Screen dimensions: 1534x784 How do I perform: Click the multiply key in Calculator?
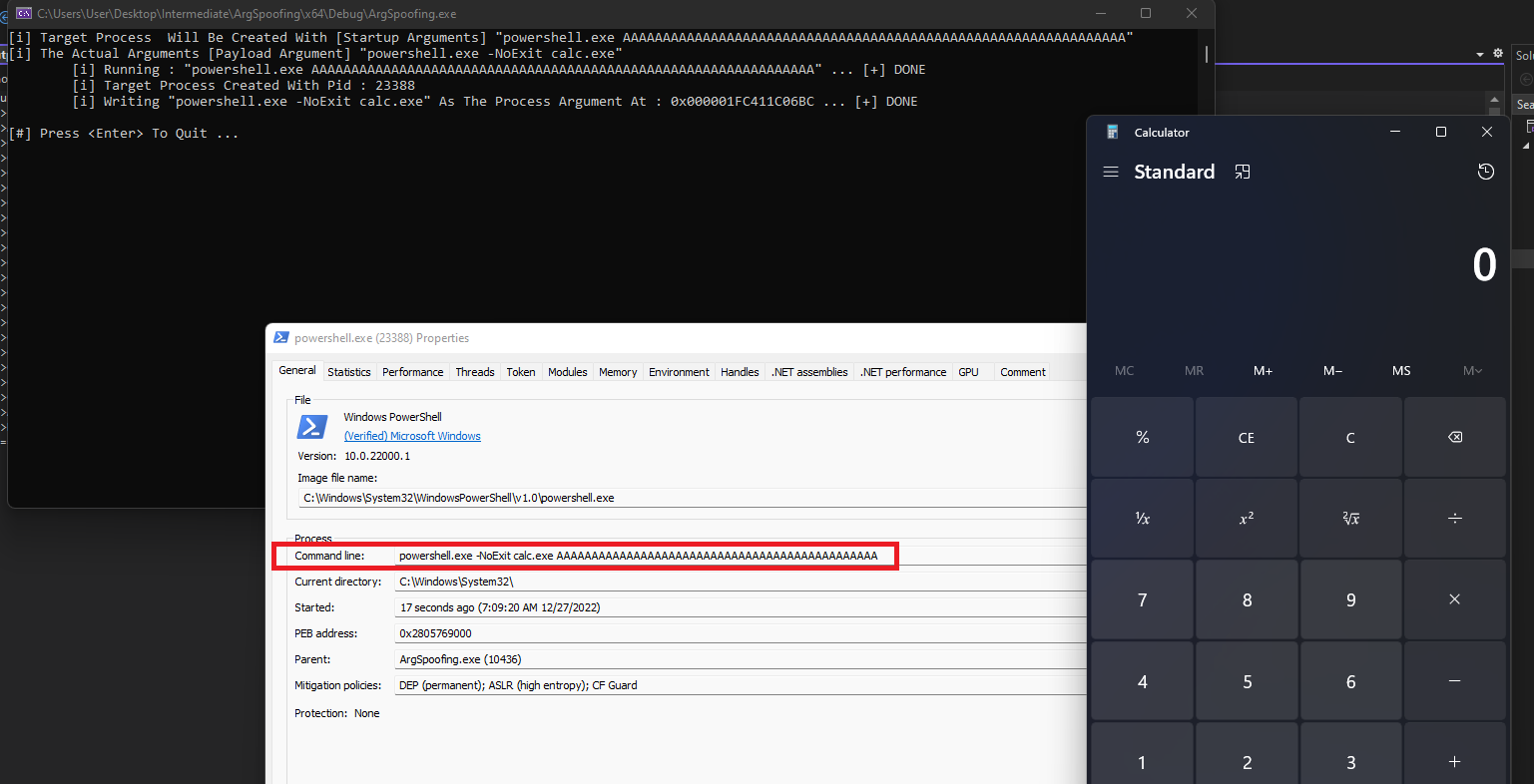pyautogui.click(x=1454, y=599)
